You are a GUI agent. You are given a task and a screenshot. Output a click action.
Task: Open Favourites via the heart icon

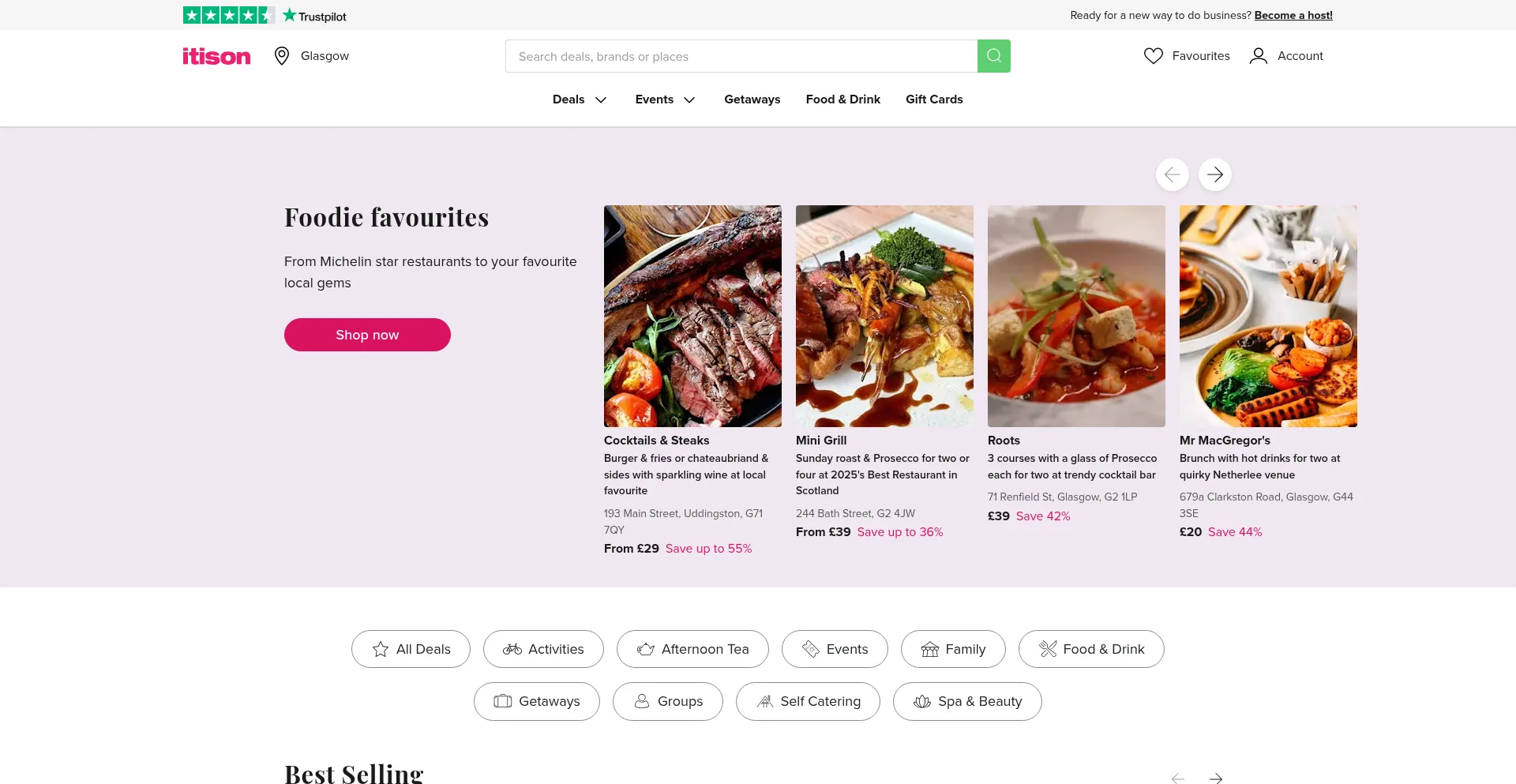[x=1154, y=56]
